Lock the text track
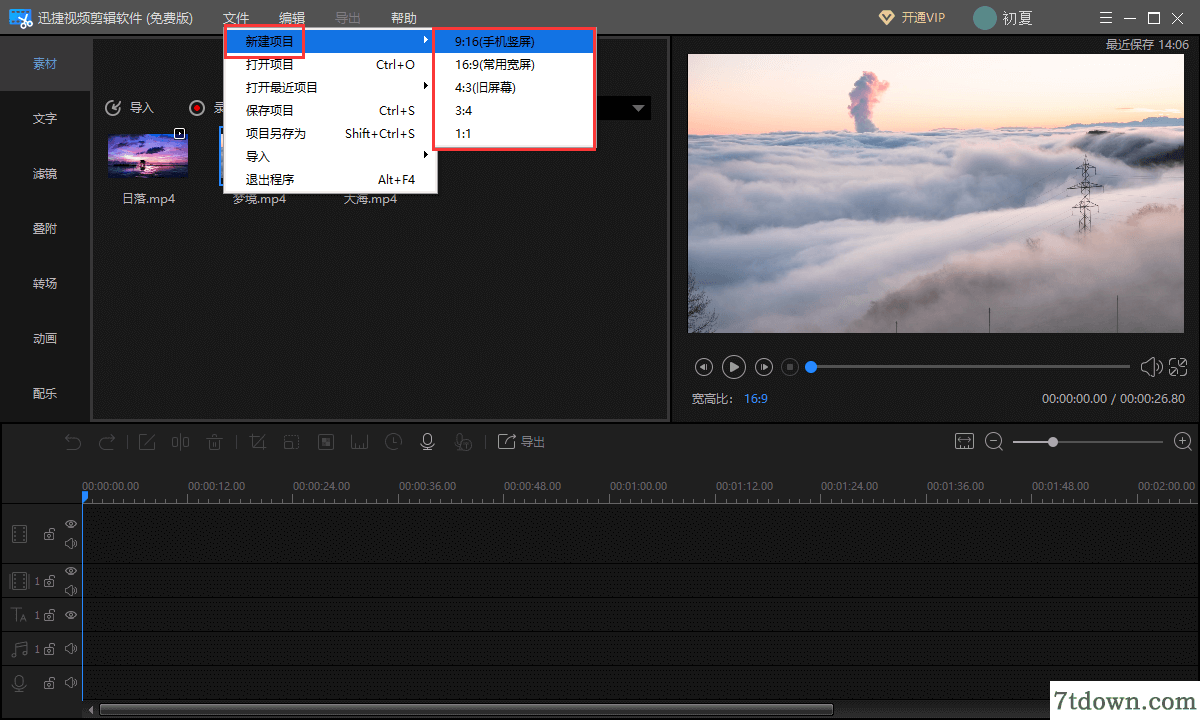This screenshot has width=1200, height=720. [x=49, y=615]
